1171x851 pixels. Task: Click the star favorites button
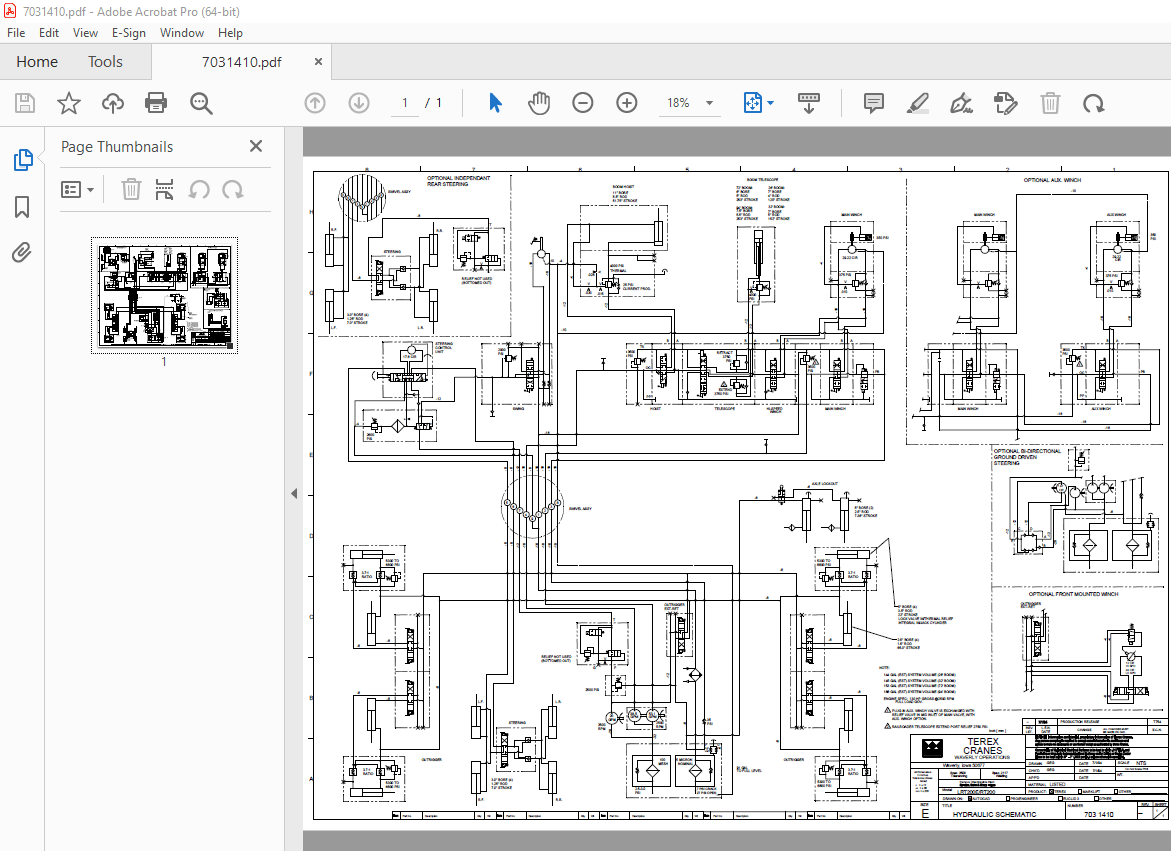click(68, 103)
